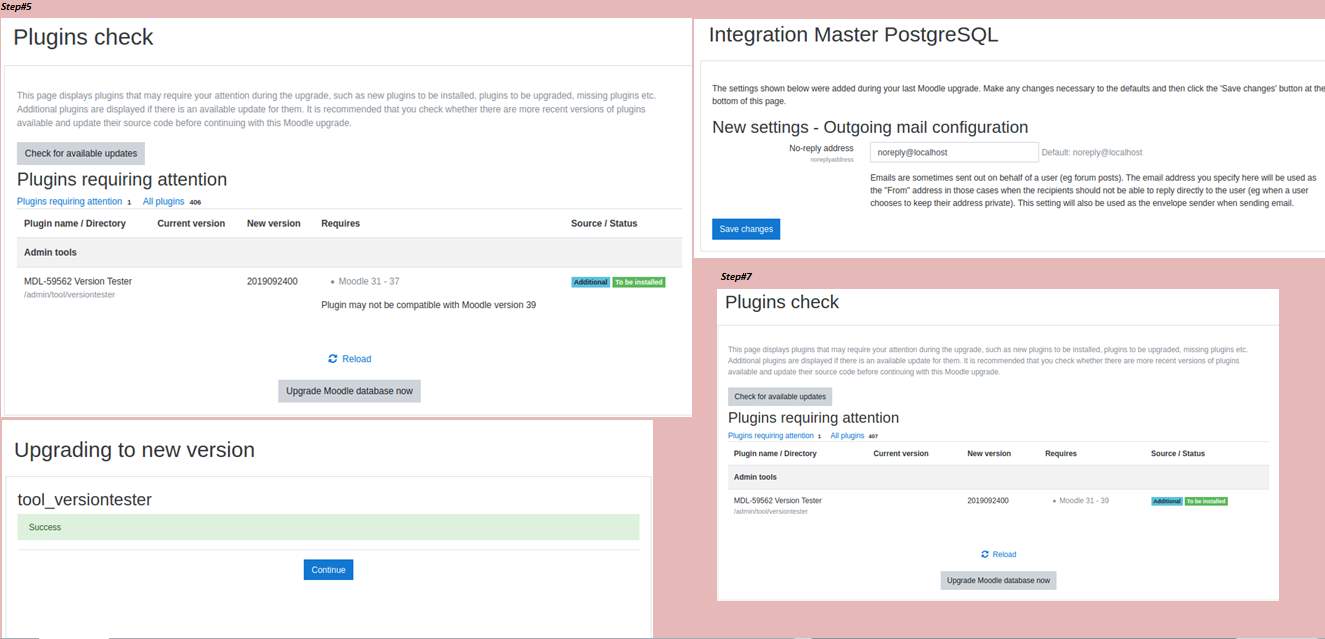Click Default: noreply@localhost text
This screenshot has height=639, width=1325.
click(x=1092, y=153)
